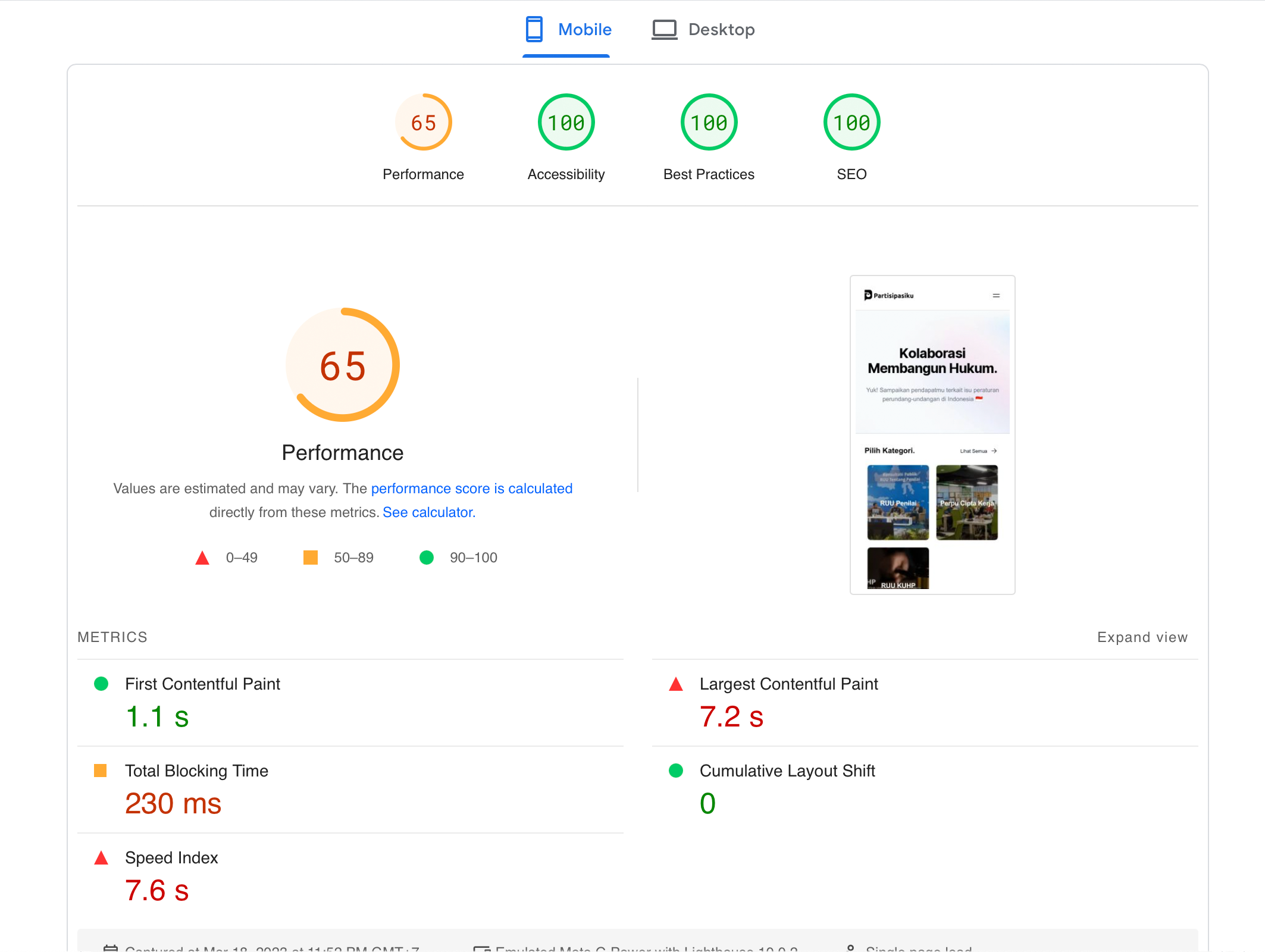Expand the First Contentful Paint metric
The height and width of the screenshot is (952, 1265).
point(202,684)
